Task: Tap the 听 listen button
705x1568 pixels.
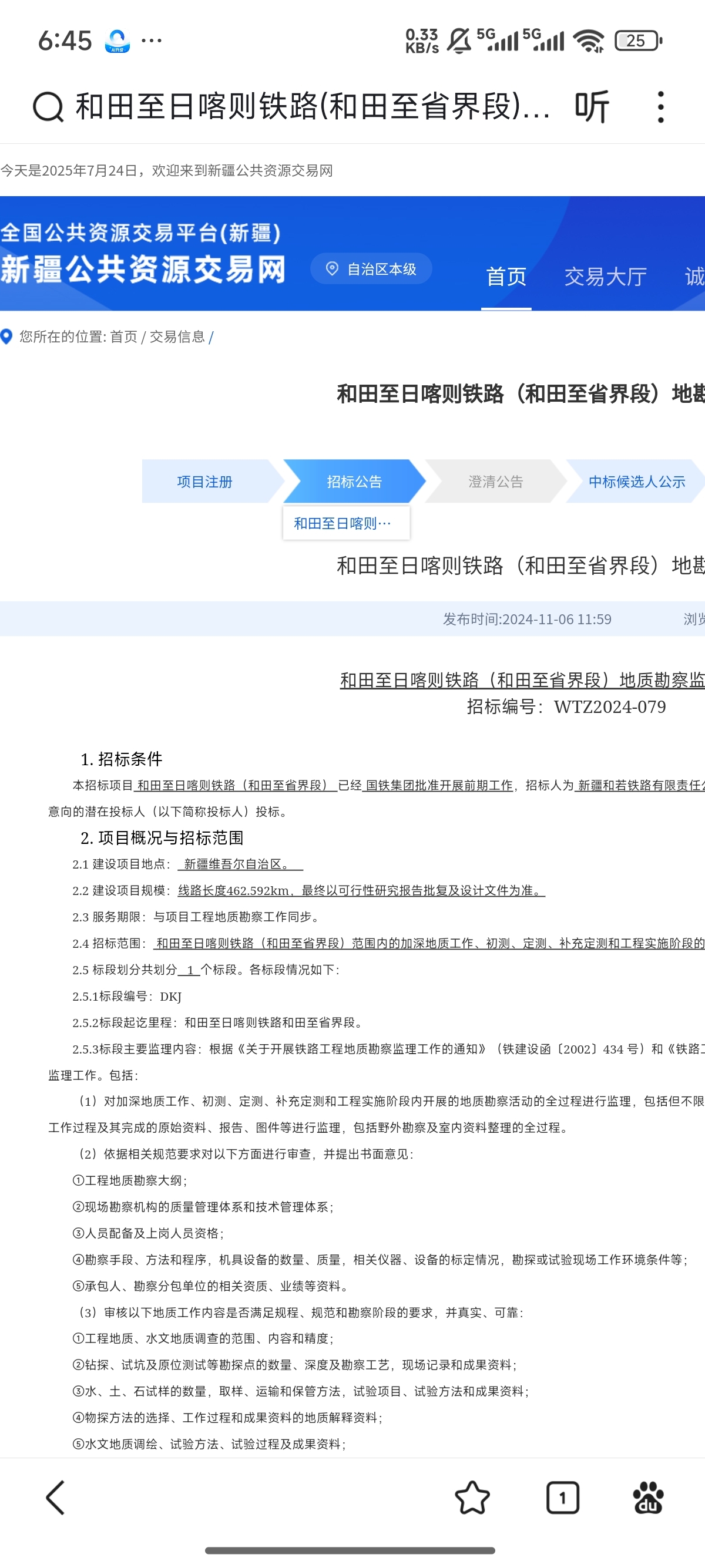Action: 591,107
